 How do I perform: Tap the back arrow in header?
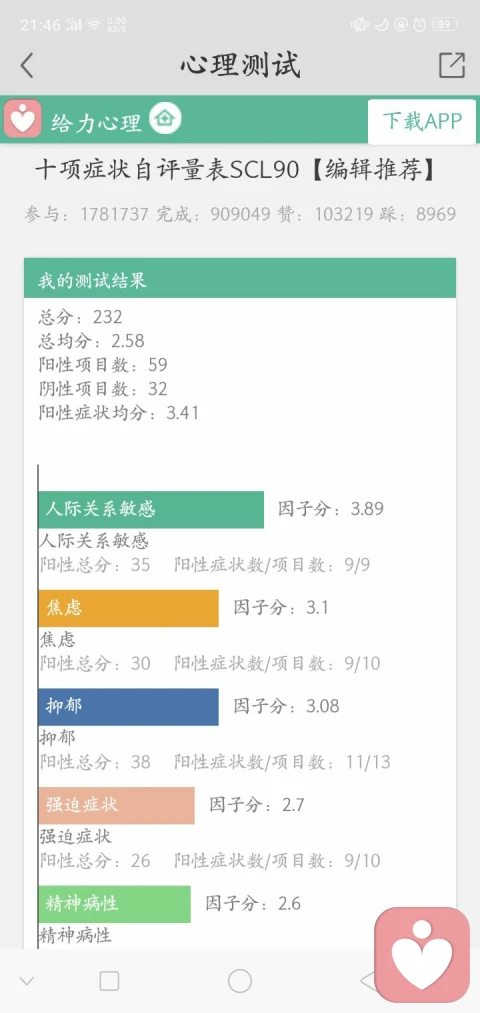(x=26, y=66)
